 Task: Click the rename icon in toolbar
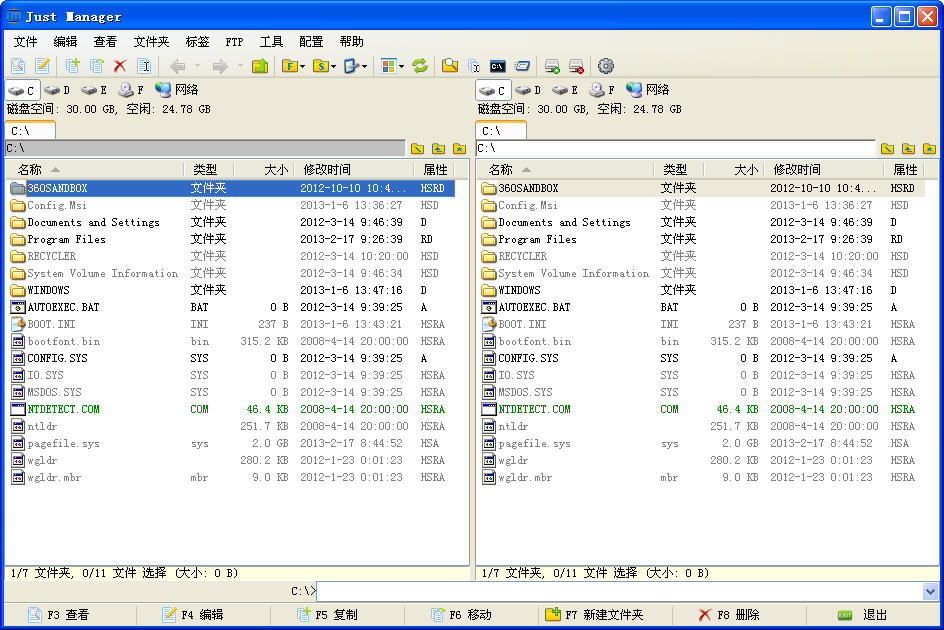pyautogui.click(x=144, y=66)
